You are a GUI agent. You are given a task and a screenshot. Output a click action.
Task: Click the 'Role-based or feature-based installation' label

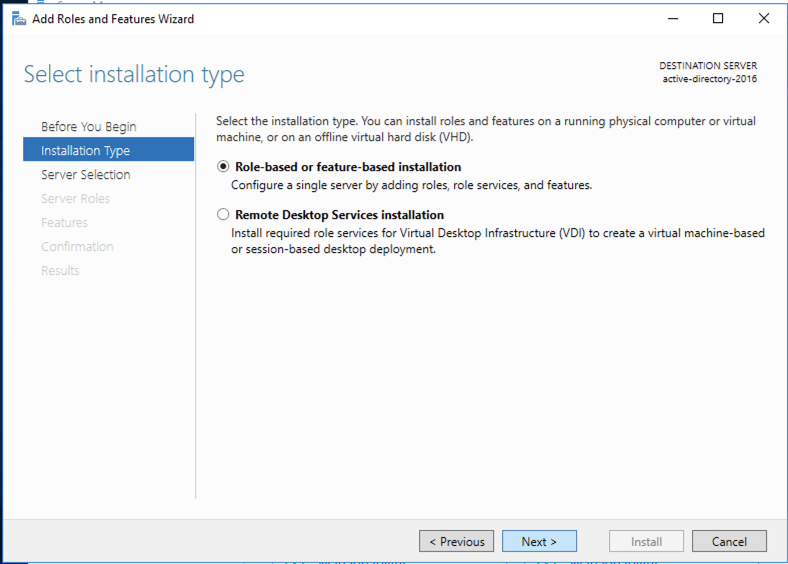[348, 167]
